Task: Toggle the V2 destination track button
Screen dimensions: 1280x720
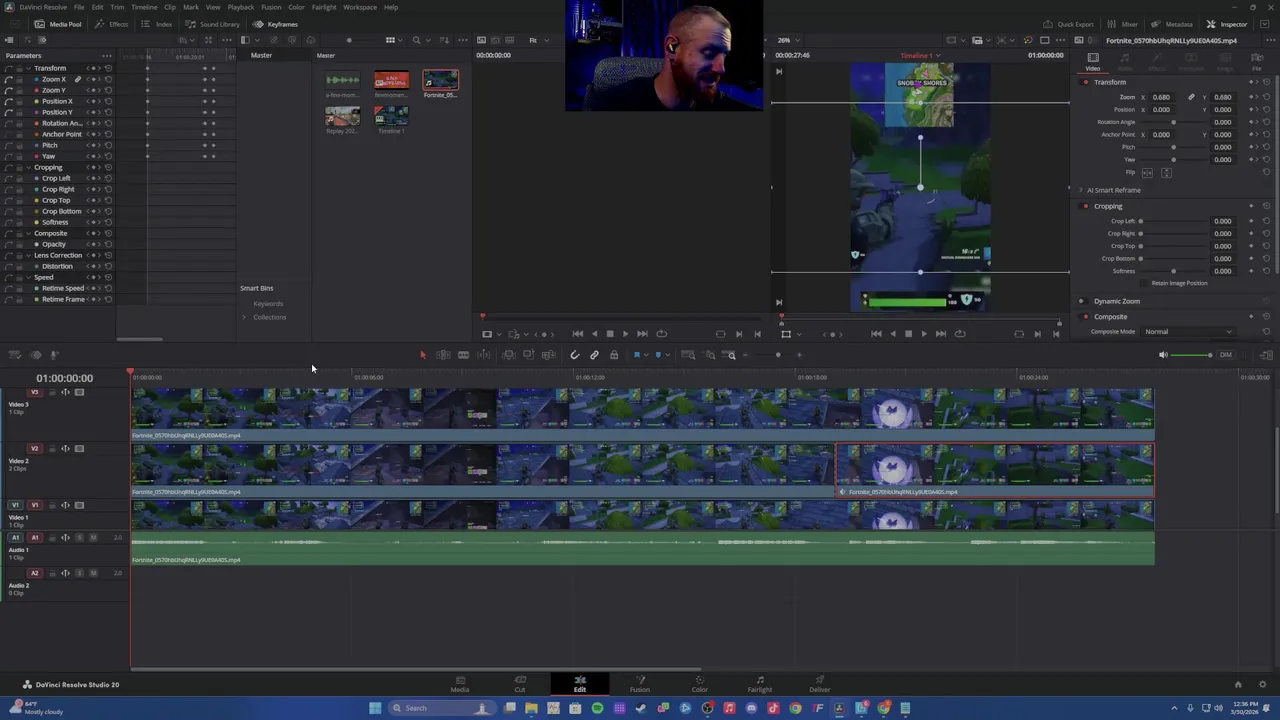Action: 34,449
